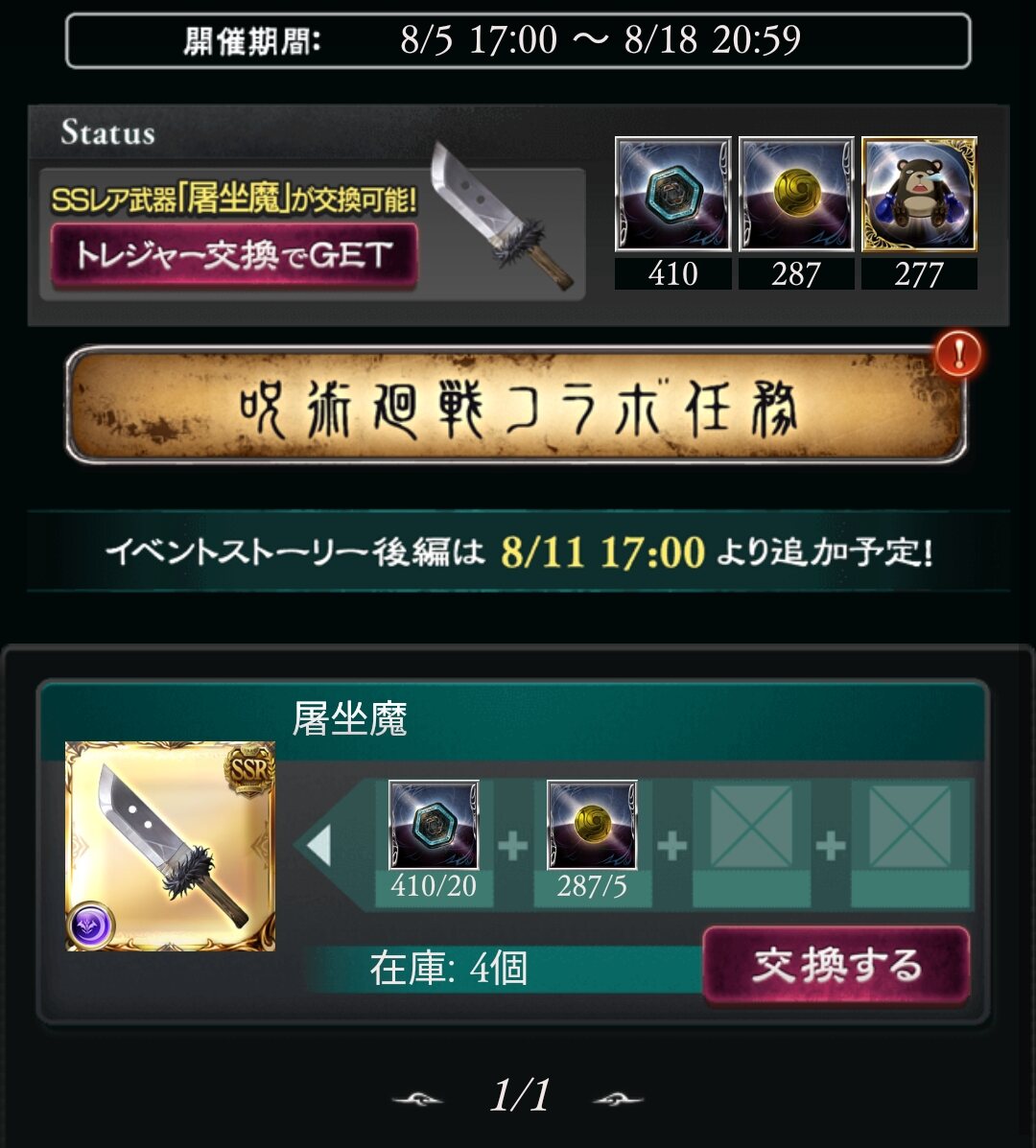Tap the 開催期間 event period bar

[x=518, y=40]
